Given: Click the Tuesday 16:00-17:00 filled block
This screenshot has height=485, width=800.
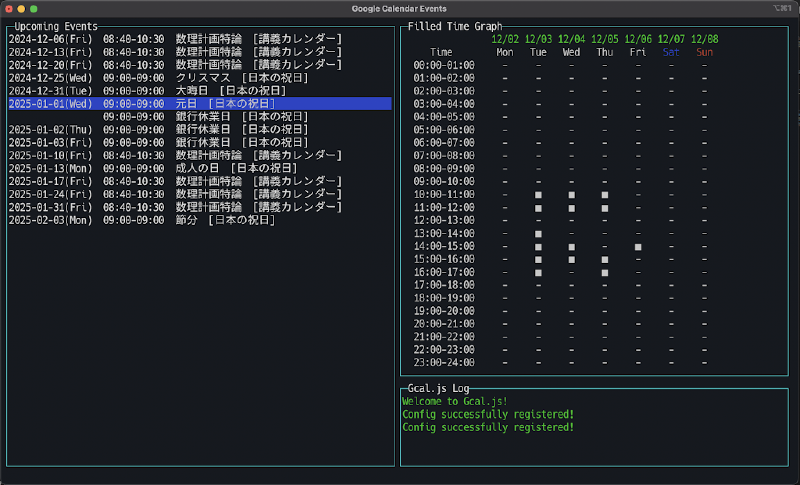Looking at the screenshot, I should point(538,273).
